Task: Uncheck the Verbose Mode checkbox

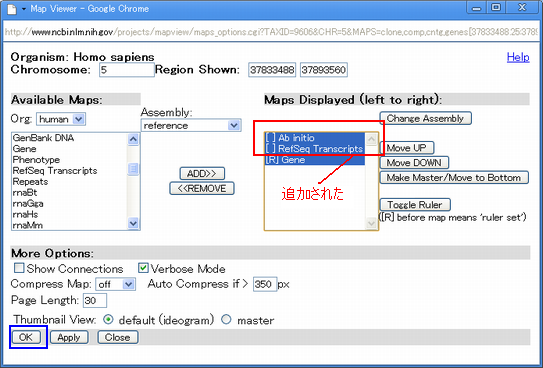Action: (143, 268)
